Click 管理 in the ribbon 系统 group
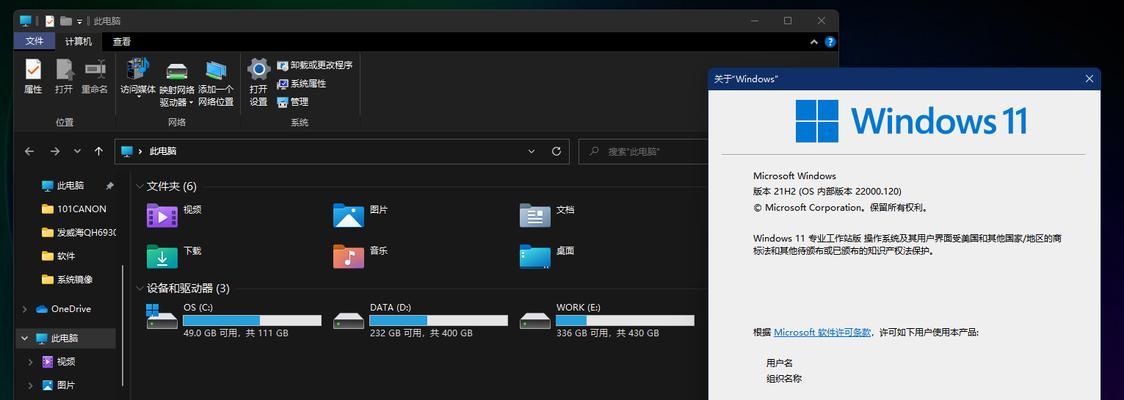Viewport: 1124px width, 400px height. coord(292,103)
